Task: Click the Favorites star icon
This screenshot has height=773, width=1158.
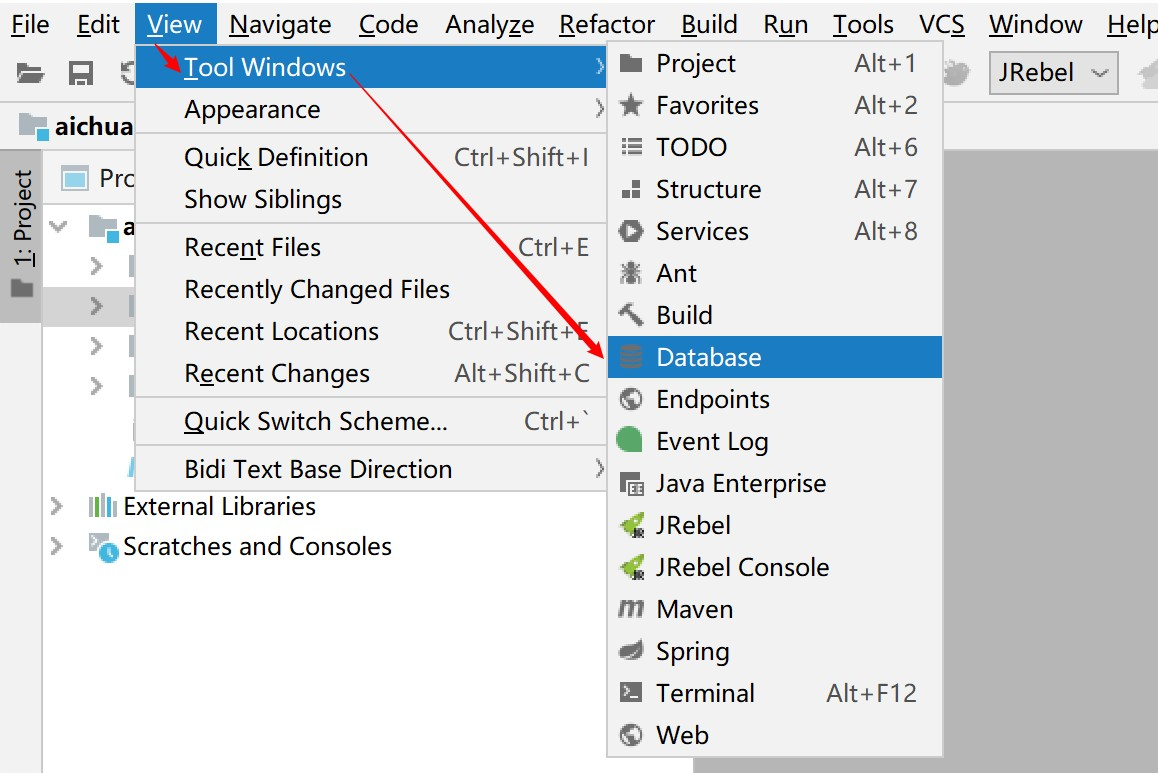Action: coord(630,105)
